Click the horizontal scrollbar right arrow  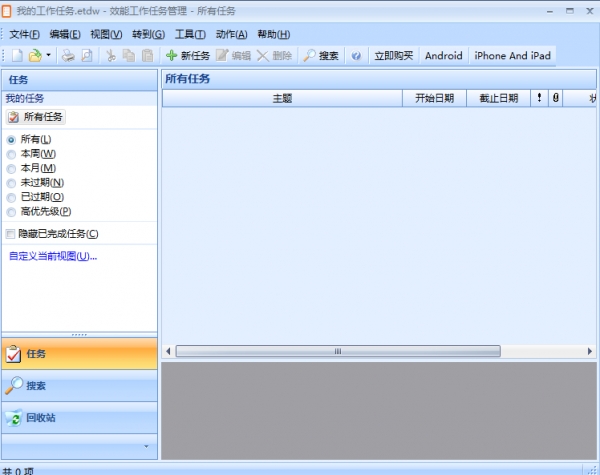point(589,351)
